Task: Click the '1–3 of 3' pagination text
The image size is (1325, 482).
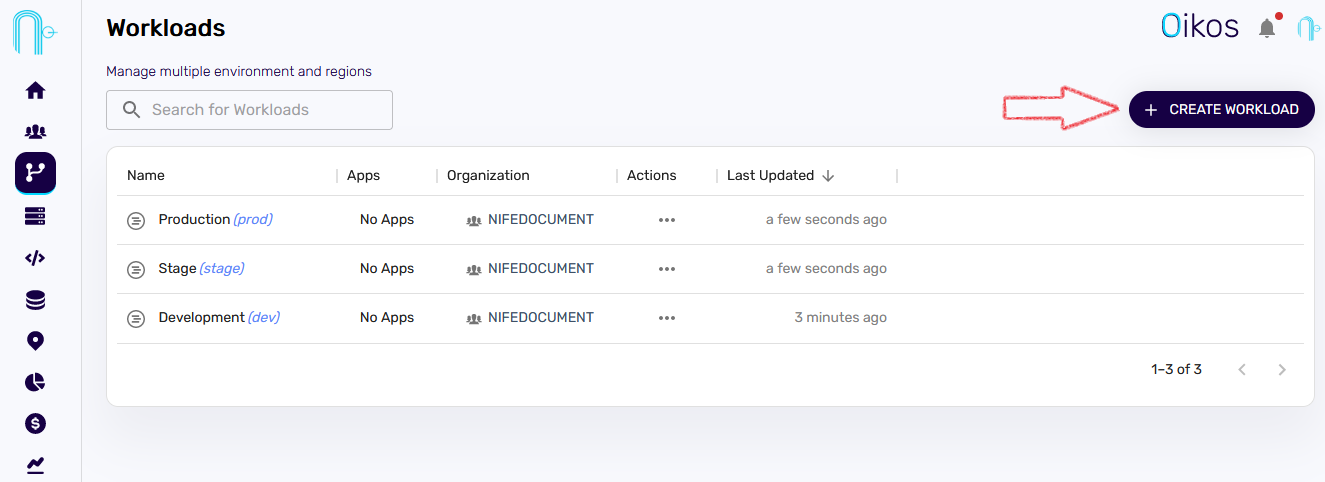Action: (1177, 369)
